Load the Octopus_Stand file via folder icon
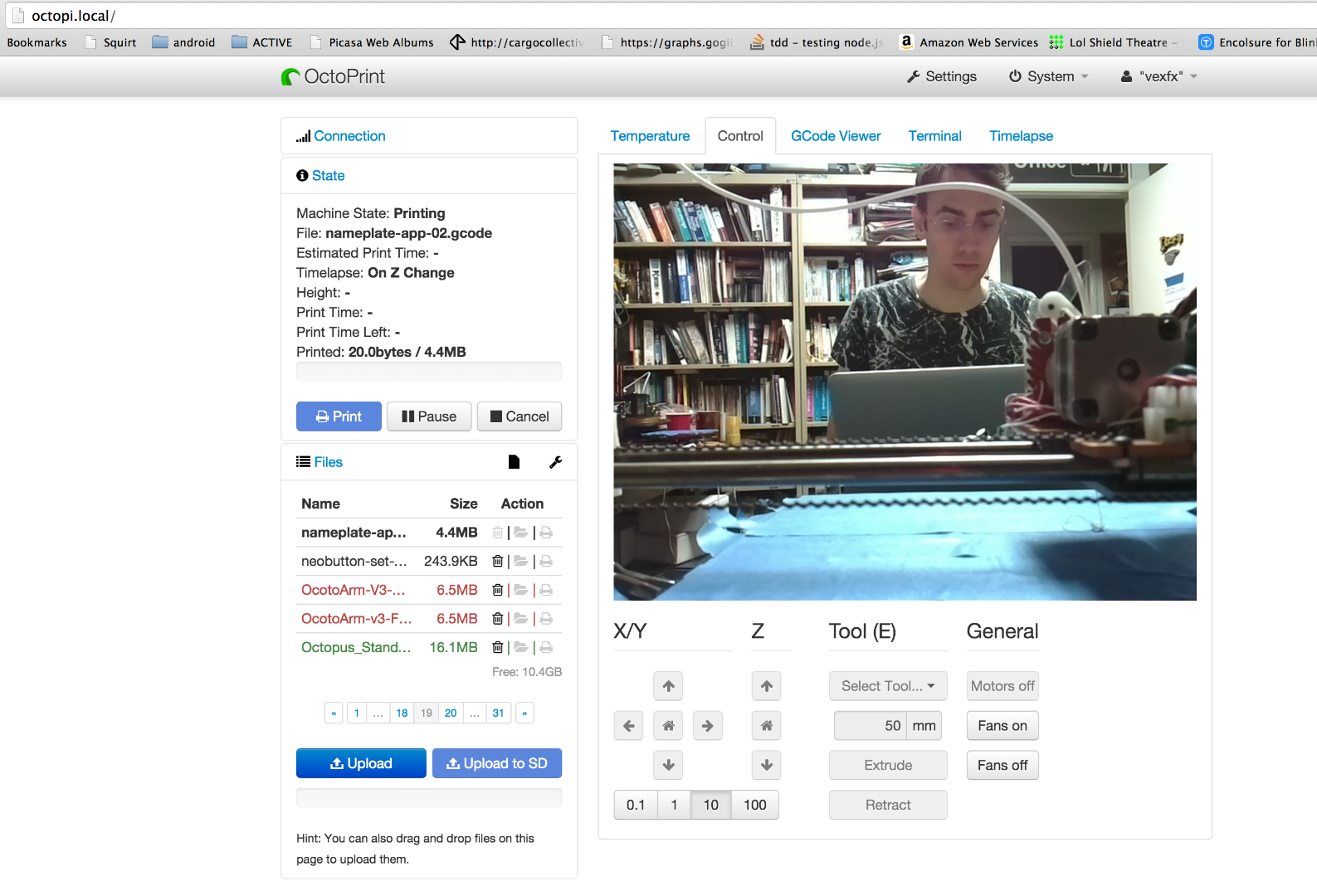Screen dimensions: 1317x896 tap(521, 647)
